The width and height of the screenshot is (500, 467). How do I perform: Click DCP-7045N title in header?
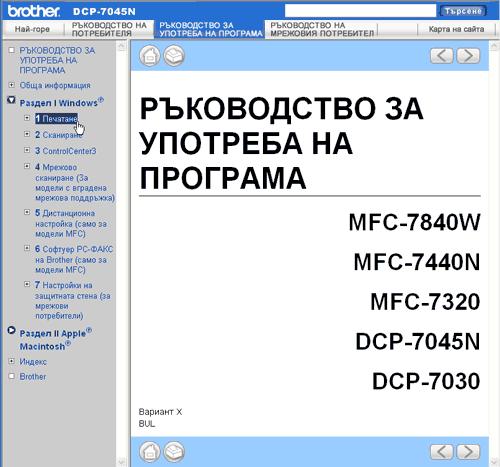[104, 12]
